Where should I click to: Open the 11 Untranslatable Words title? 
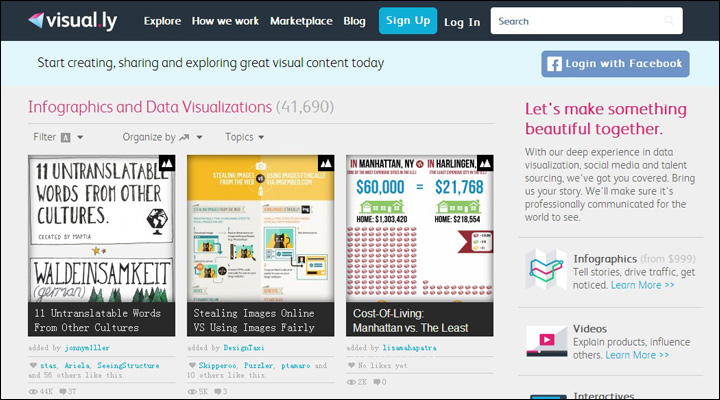97,320
